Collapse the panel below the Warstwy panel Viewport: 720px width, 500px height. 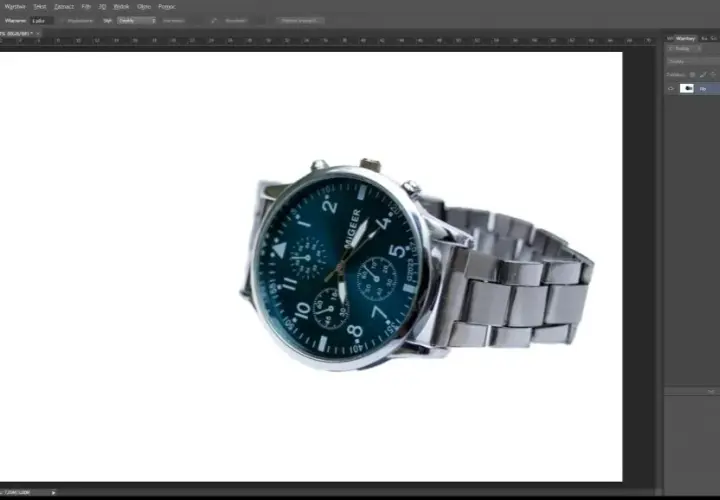(x=711, y=392)
